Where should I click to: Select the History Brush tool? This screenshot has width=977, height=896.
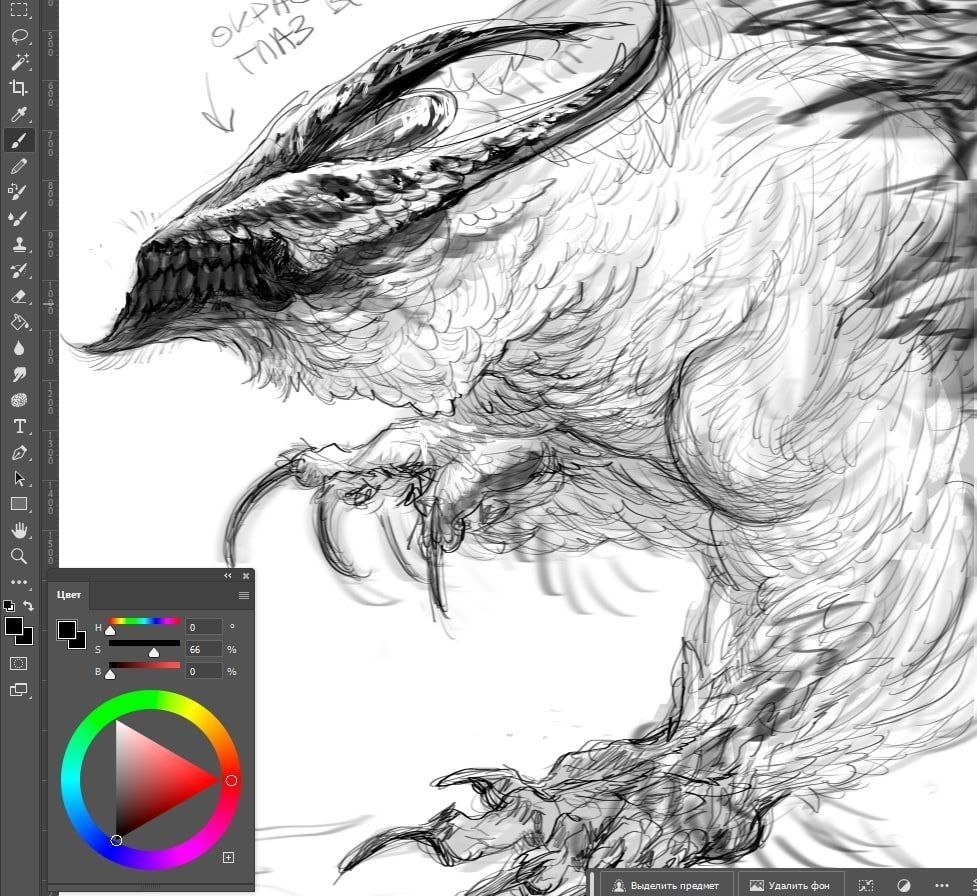click(x=19, y=270)
